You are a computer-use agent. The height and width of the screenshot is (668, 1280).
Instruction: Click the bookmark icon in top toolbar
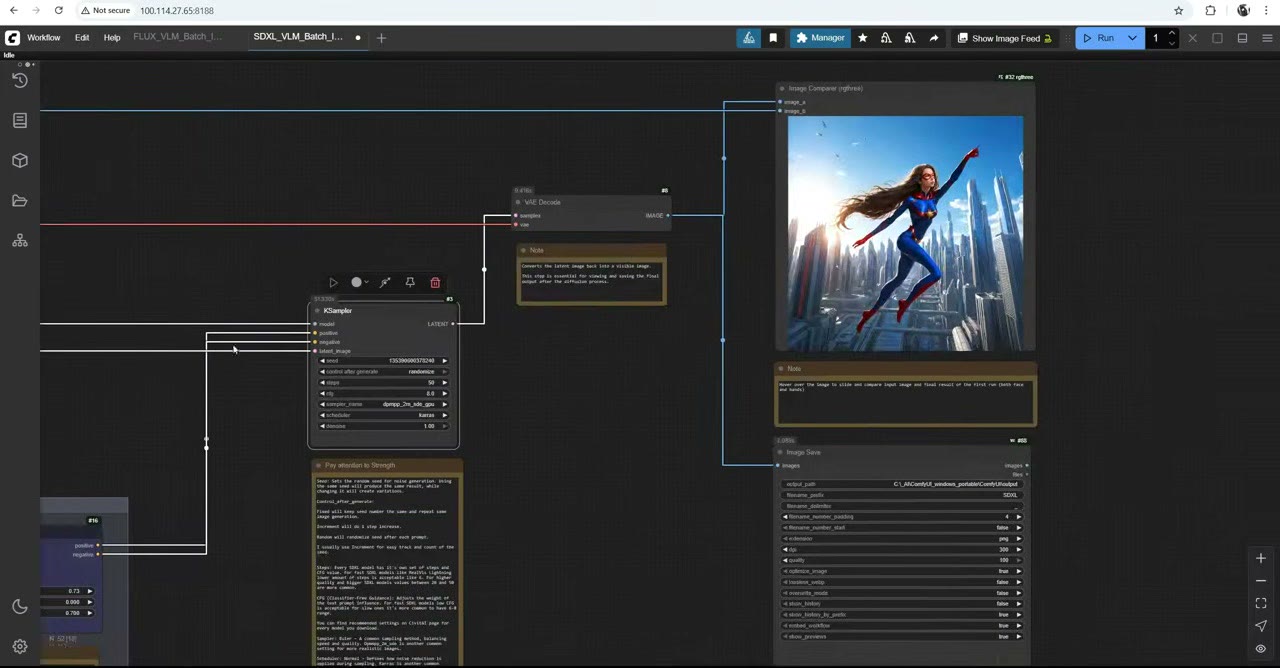tap(773, 38)
